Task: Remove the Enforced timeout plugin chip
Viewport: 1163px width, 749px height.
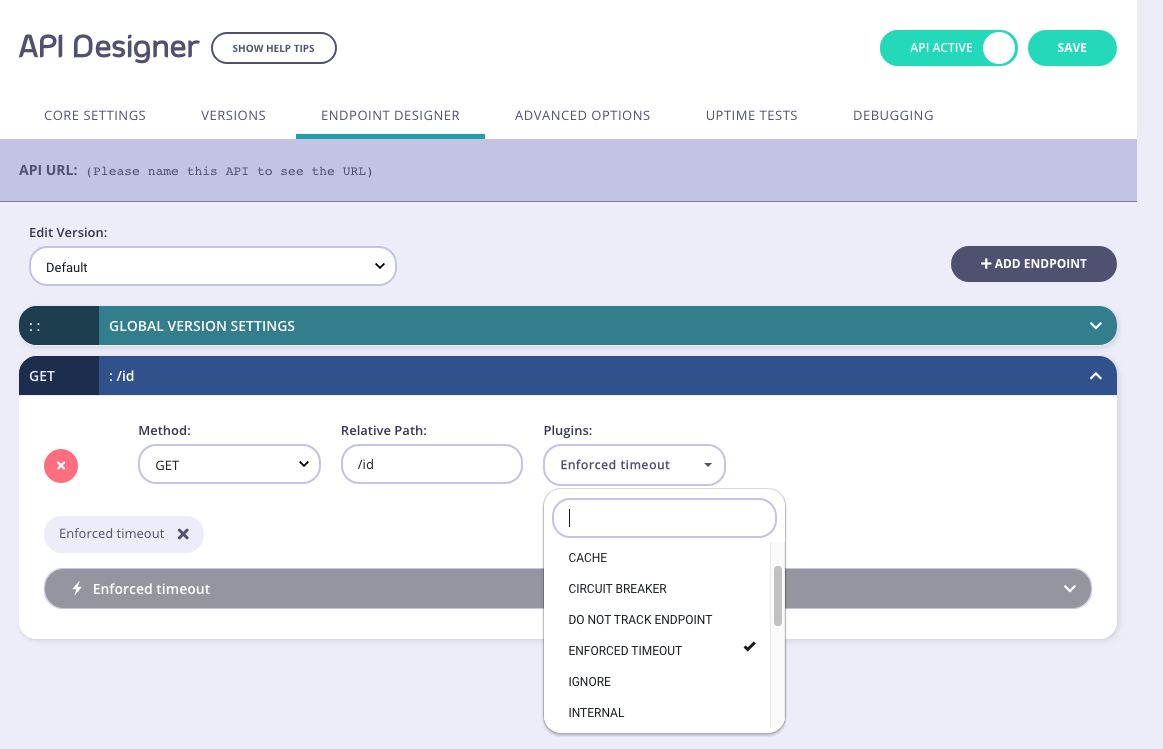Action: tap(184, 534)
